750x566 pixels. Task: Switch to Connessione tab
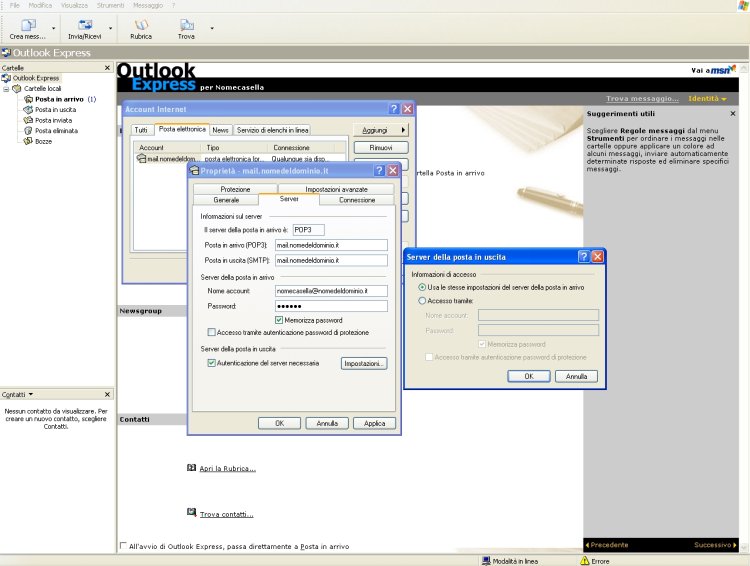pyautogui.click(x=357, y=200)
